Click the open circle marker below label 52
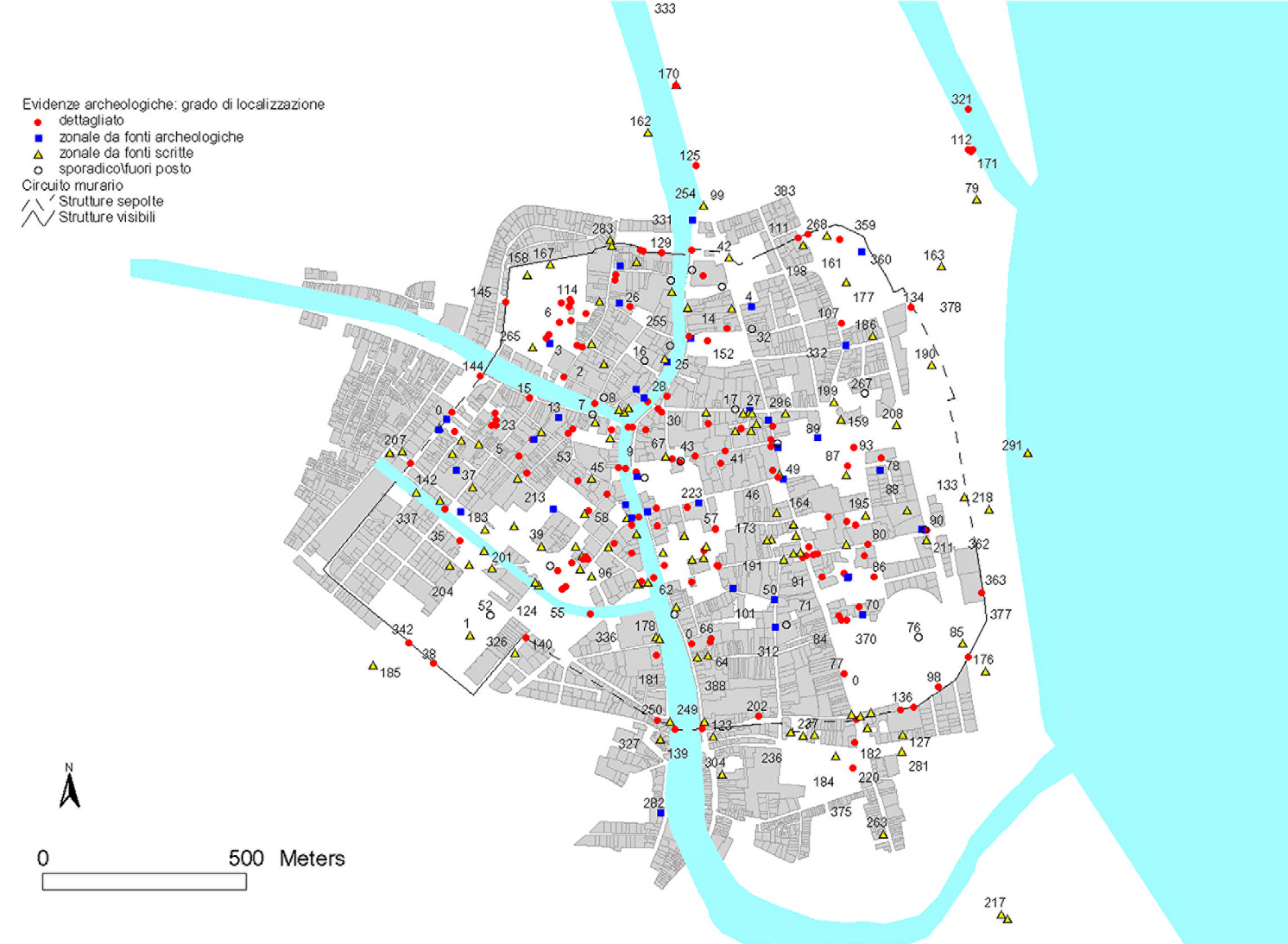This screenshot has width=1288, height=944. point(490,615)
